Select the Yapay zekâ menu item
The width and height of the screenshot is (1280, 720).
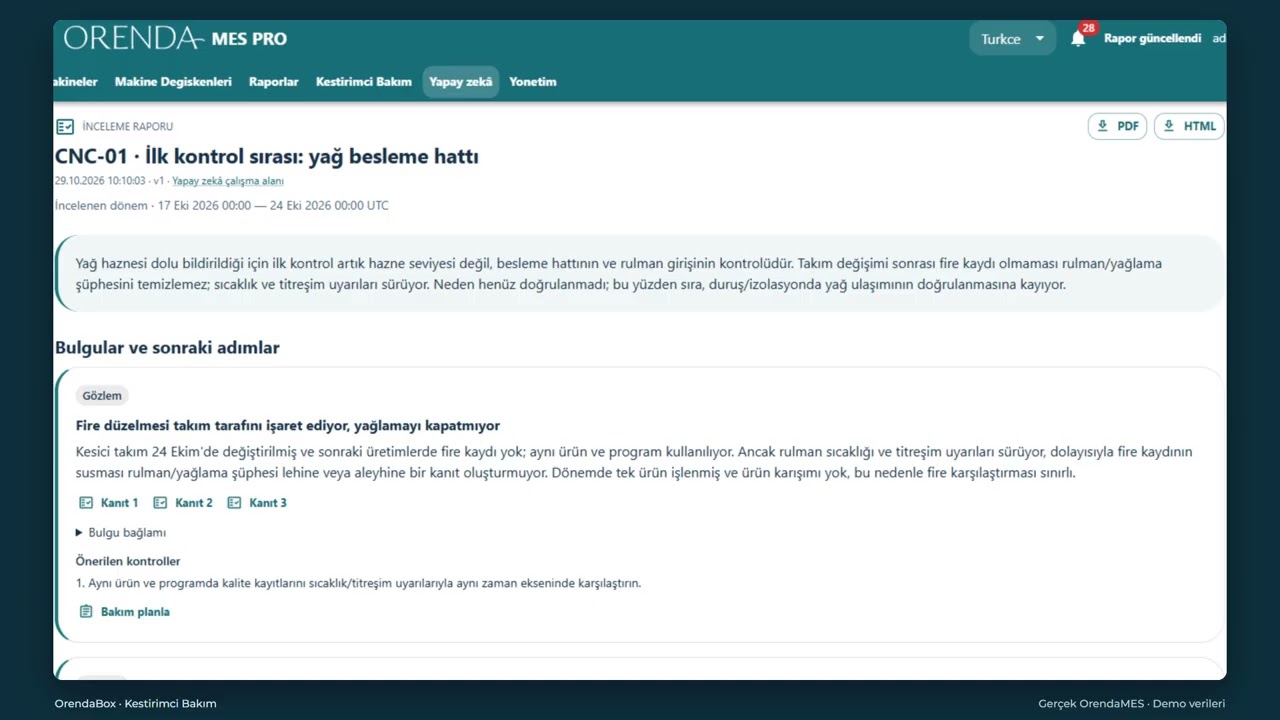pos(461,82)
